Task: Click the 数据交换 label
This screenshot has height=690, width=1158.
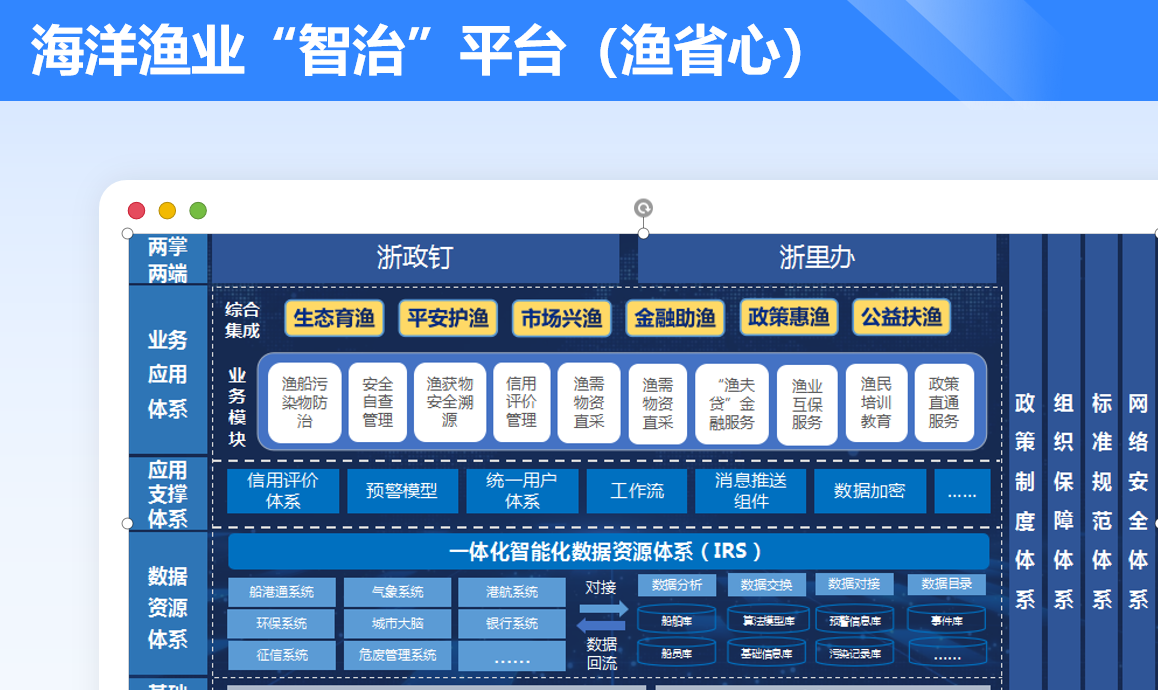Action: 767,584
